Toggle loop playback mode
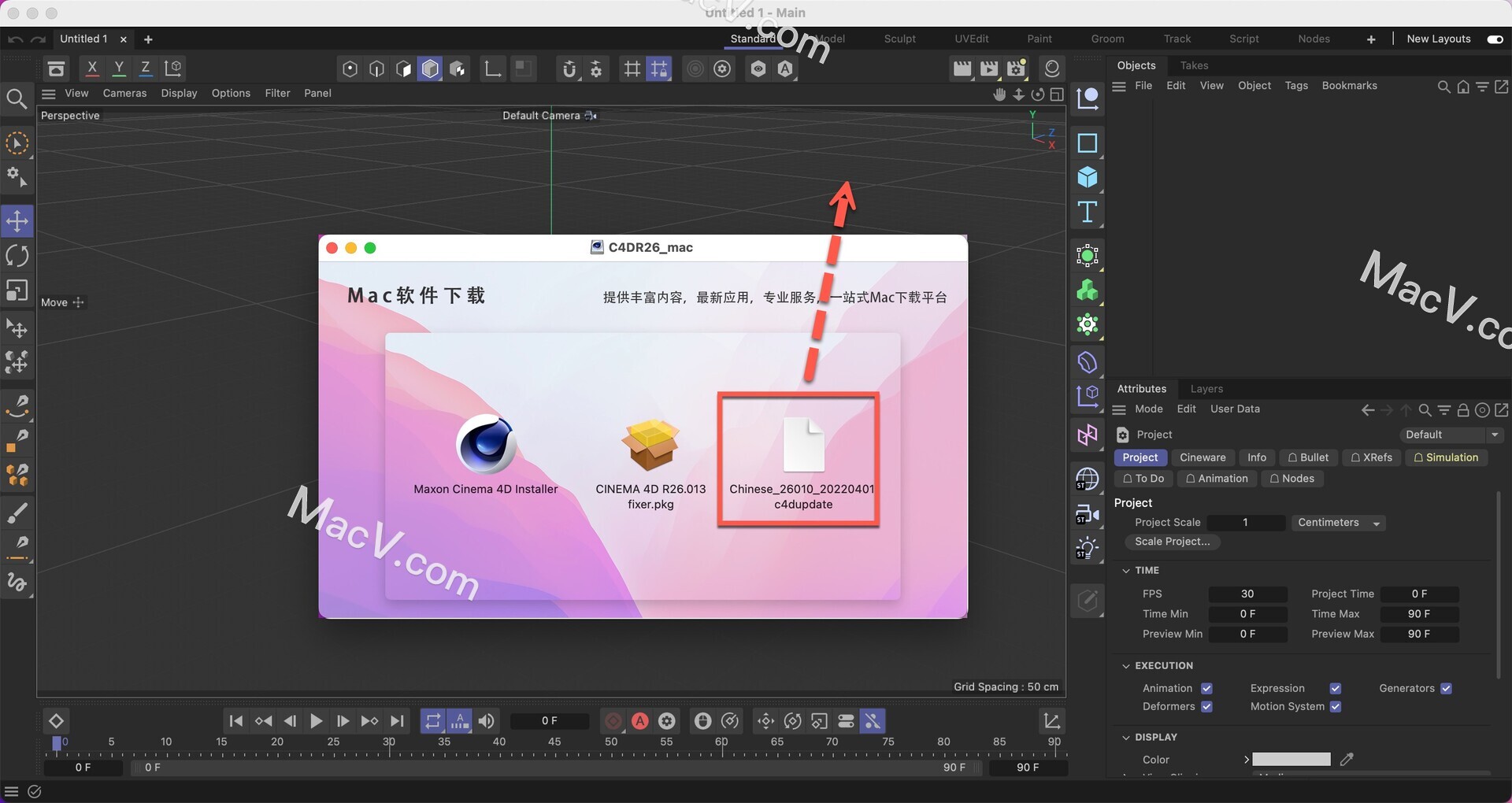1512x803 pixels. (433, 720)
